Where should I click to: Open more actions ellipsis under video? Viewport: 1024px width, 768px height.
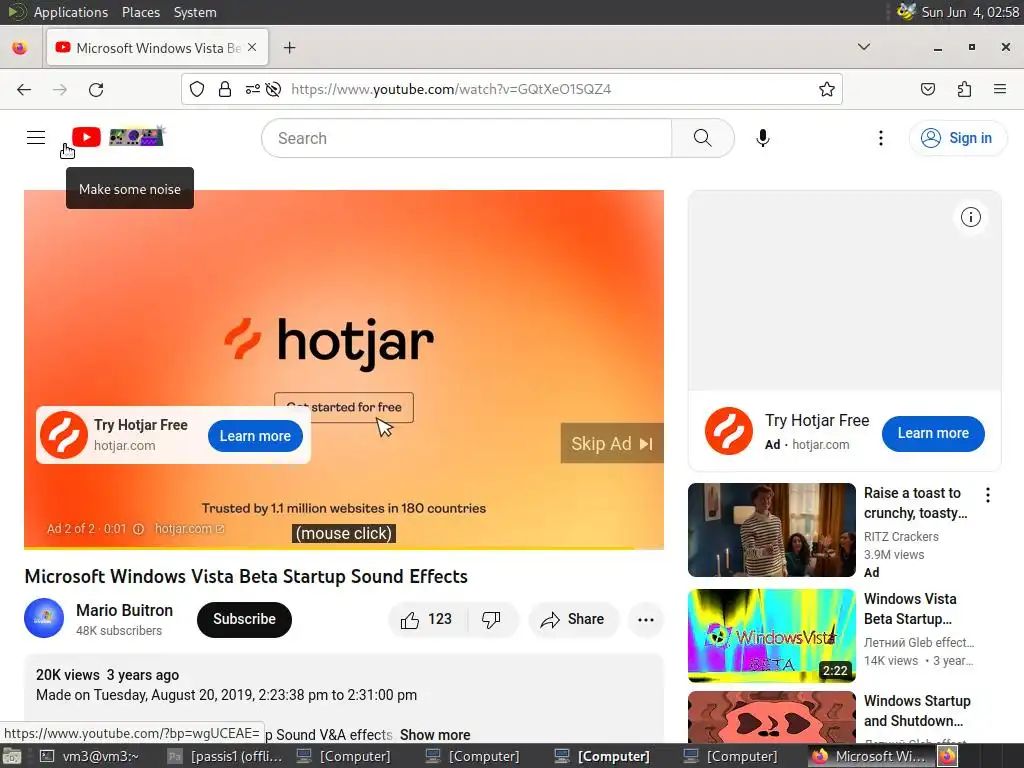tap(646, 620)
